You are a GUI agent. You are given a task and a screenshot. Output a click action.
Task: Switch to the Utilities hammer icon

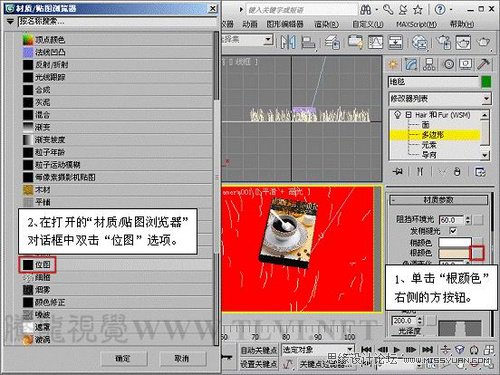[483, 64]
